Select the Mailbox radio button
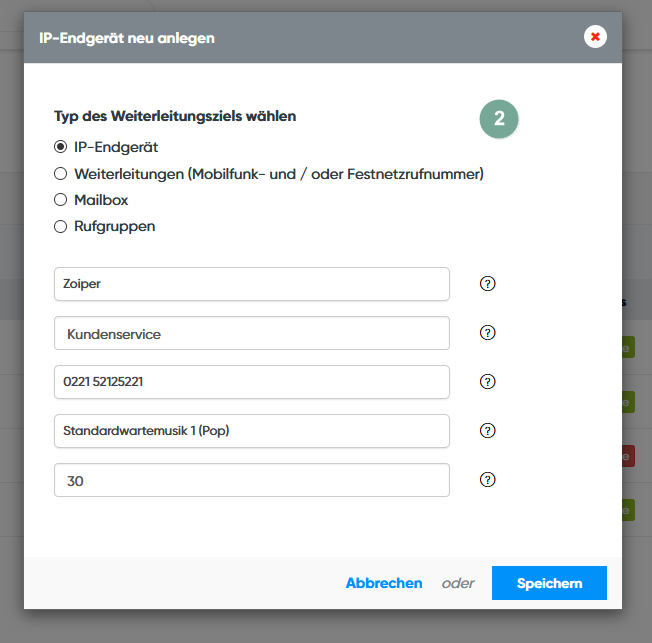Viewport: 652px width, 643px height. [x=60, y=200]
